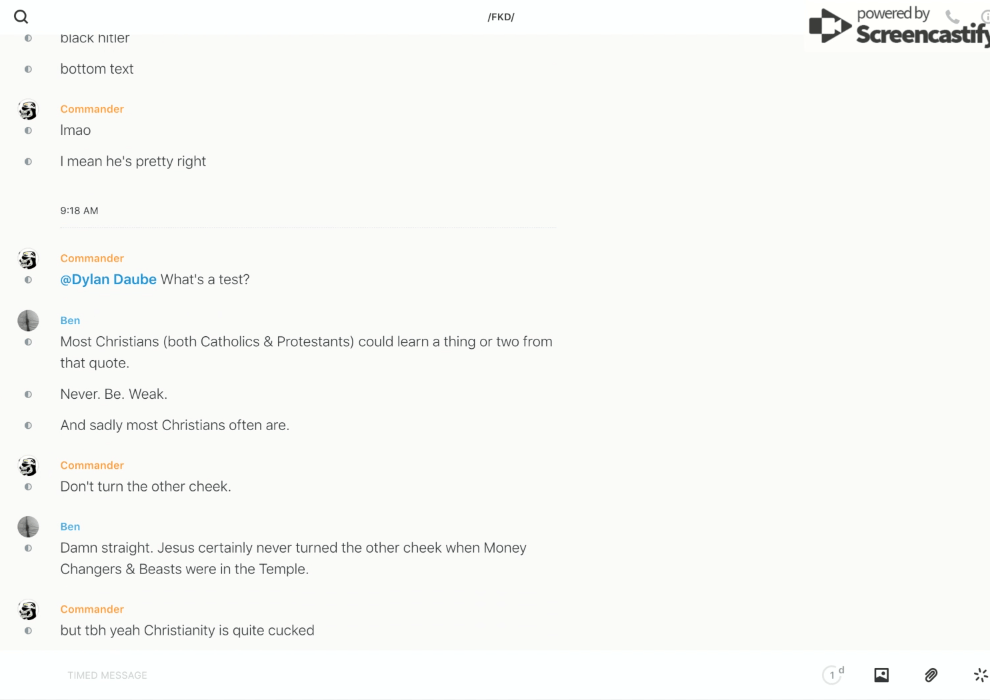This screenshot has width=990, height=700.
Task: Open the @Dylan Daube mention
Action: [x=108, y=280]
